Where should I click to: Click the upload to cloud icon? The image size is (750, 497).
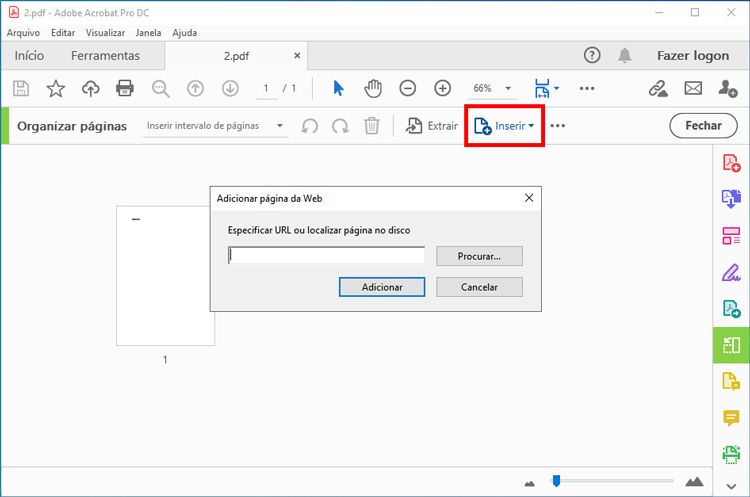(90, 88)
